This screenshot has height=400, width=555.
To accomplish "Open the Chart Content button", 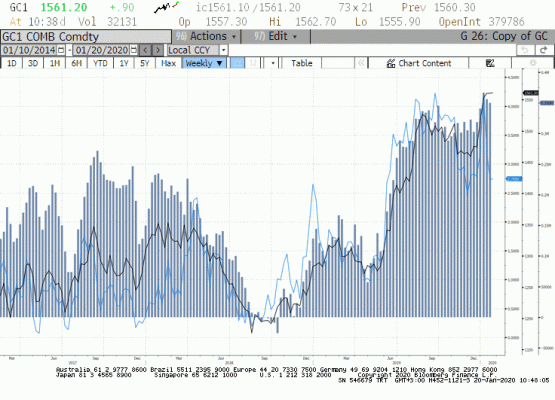I will coord(419,63).
